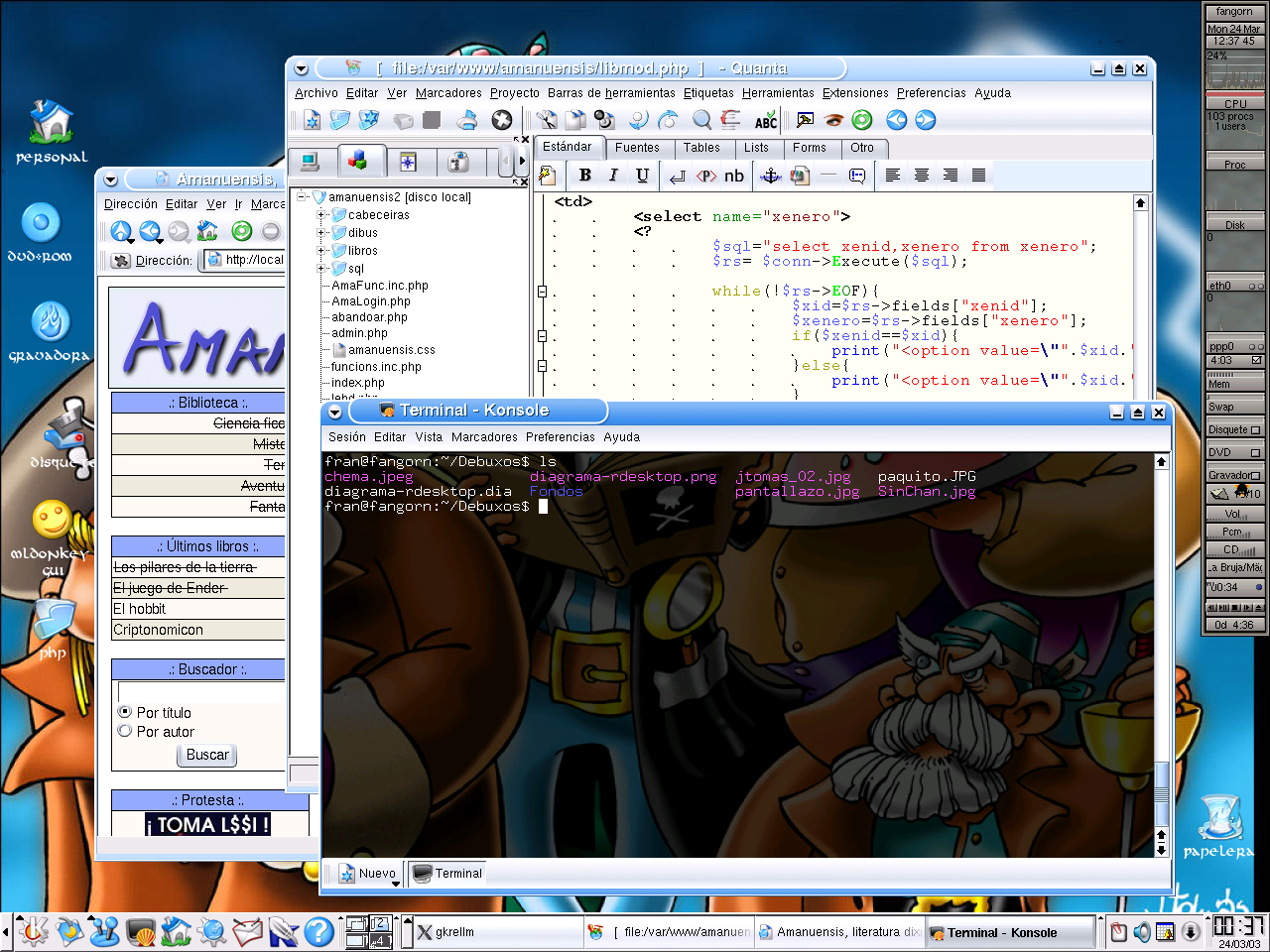Click the Buscador search text field
The image size is (1270, 952).
tap(200, 691)
